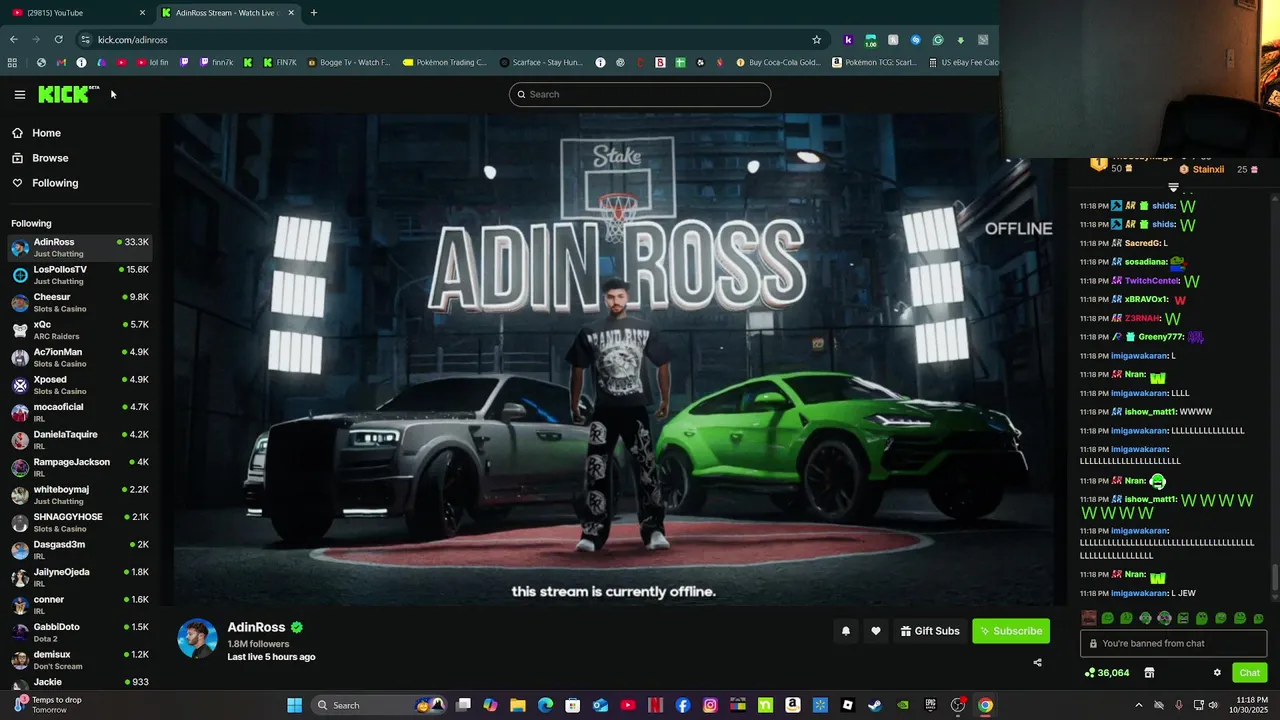Open mocaoficial channel in Following list
The height and width of the screenshot is (720, 1280).
point(80,412)
